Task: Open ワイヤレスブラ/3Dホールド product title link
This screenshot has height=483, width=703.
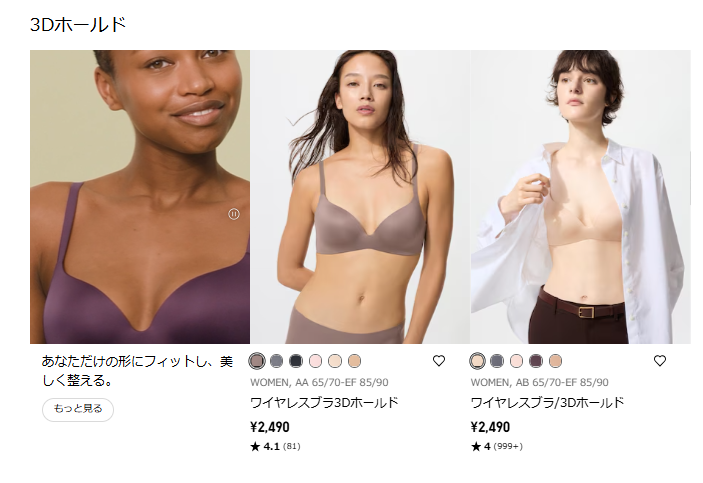Action: pyautogui.click(x=547, y=402)
